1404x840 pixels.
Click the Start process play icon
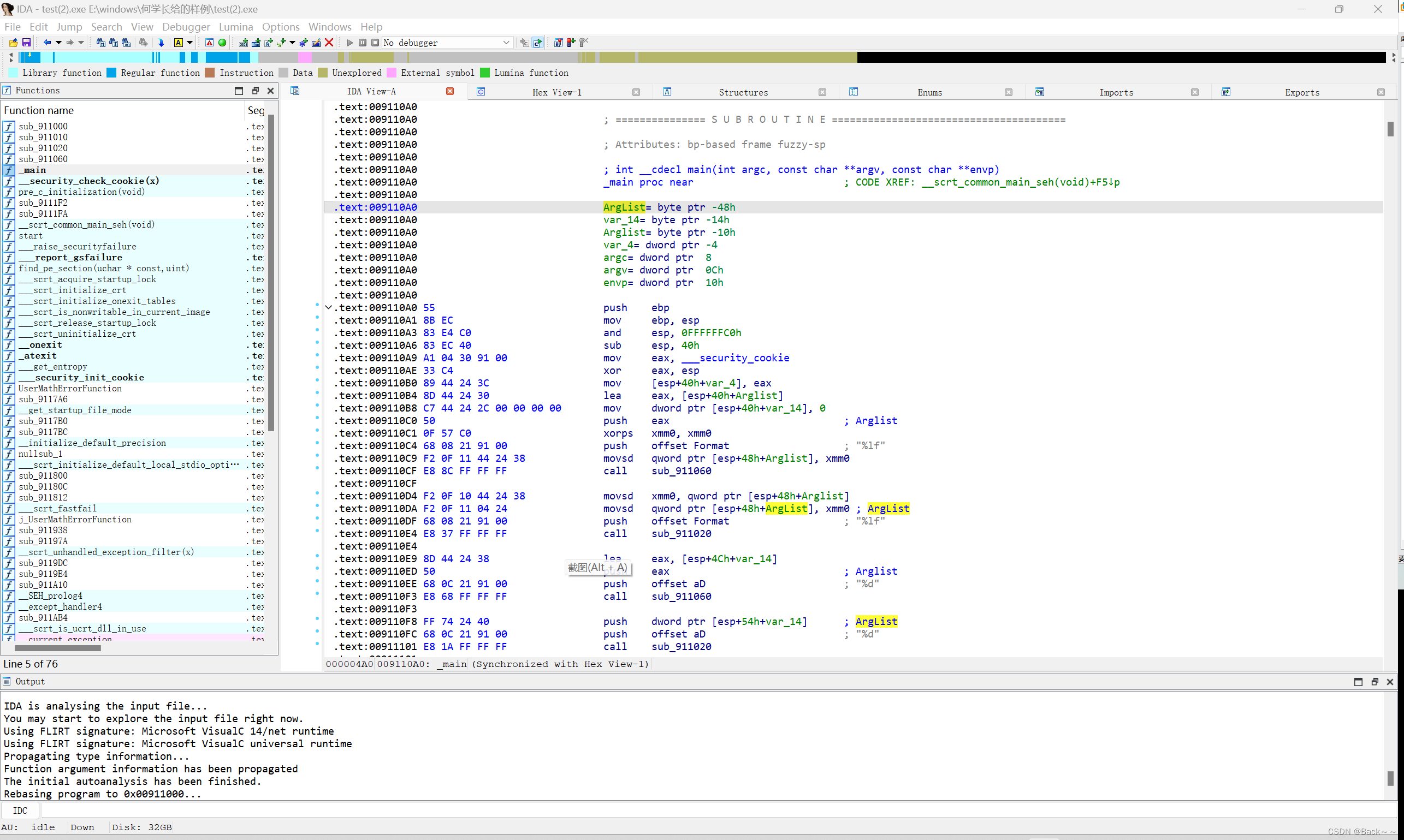click(350, 43)
